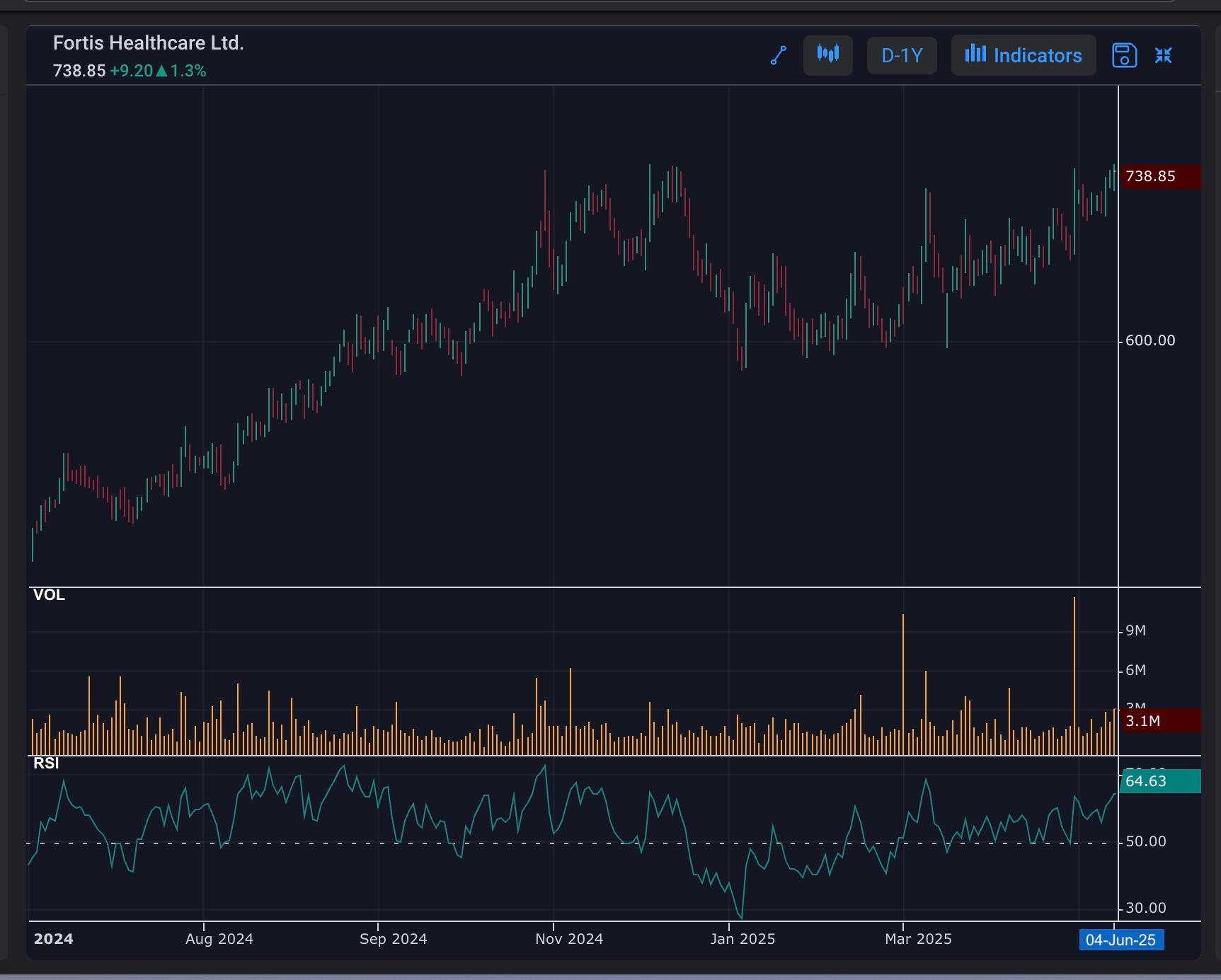Open the candlestick chart type selector
Screen dimensions: 1221x980
827,55
